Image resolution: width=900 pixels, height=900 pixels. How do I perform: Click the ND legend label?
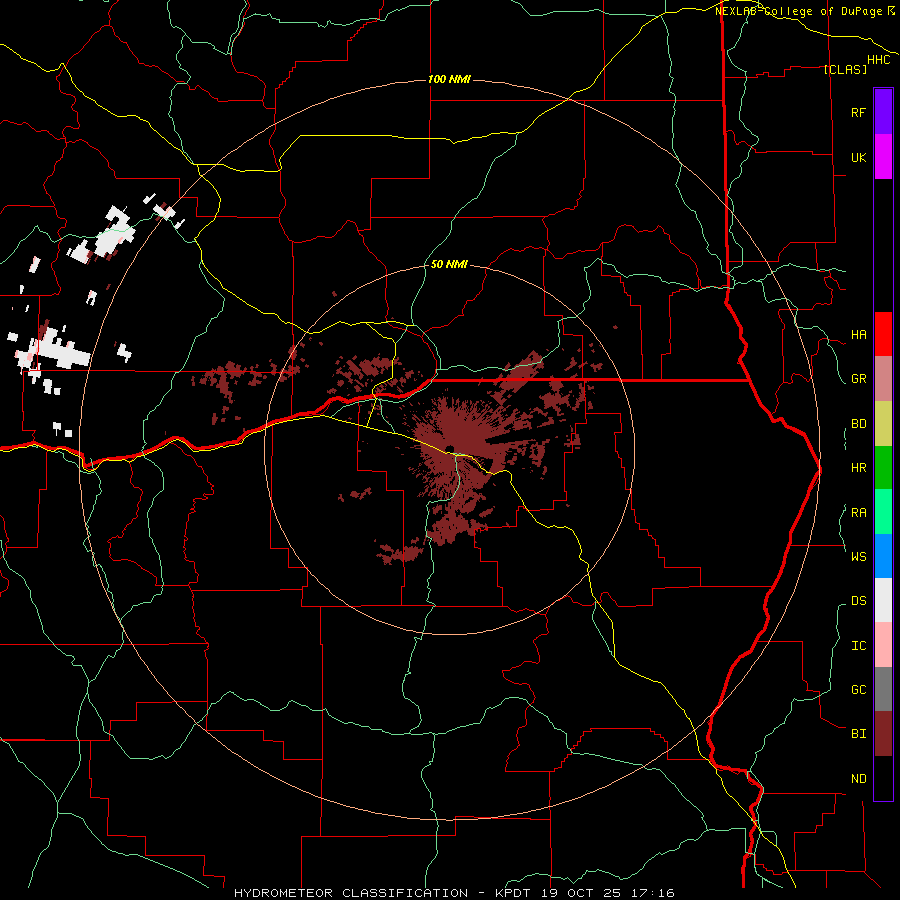[858, 779]
